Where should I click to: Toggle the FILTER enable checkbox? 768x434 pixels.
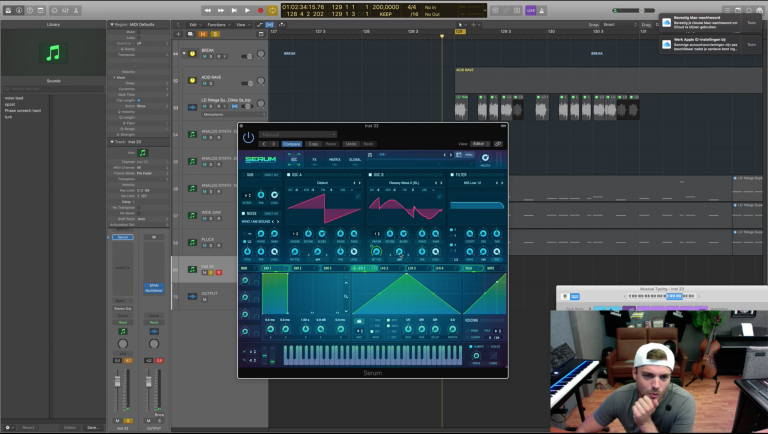452,175
